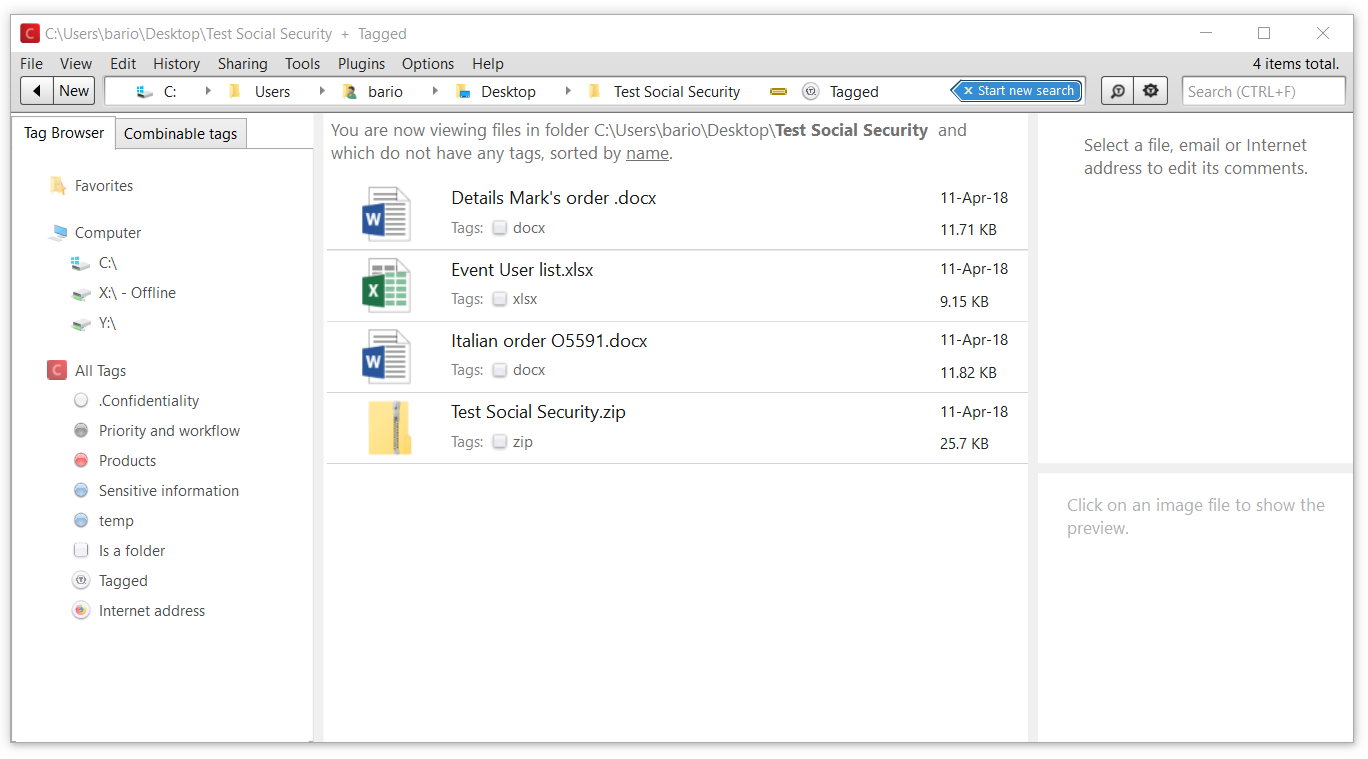Toggle the Is a folder checkbox icon
This screenshot has height=759, width=1368.
click(81, 551)
